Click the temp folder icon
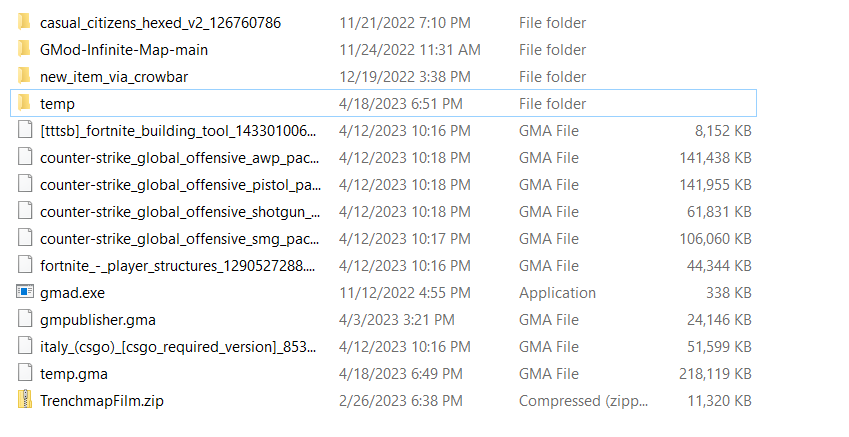The width and height of the screenshot is (849, 437). [x=24, y=103]
